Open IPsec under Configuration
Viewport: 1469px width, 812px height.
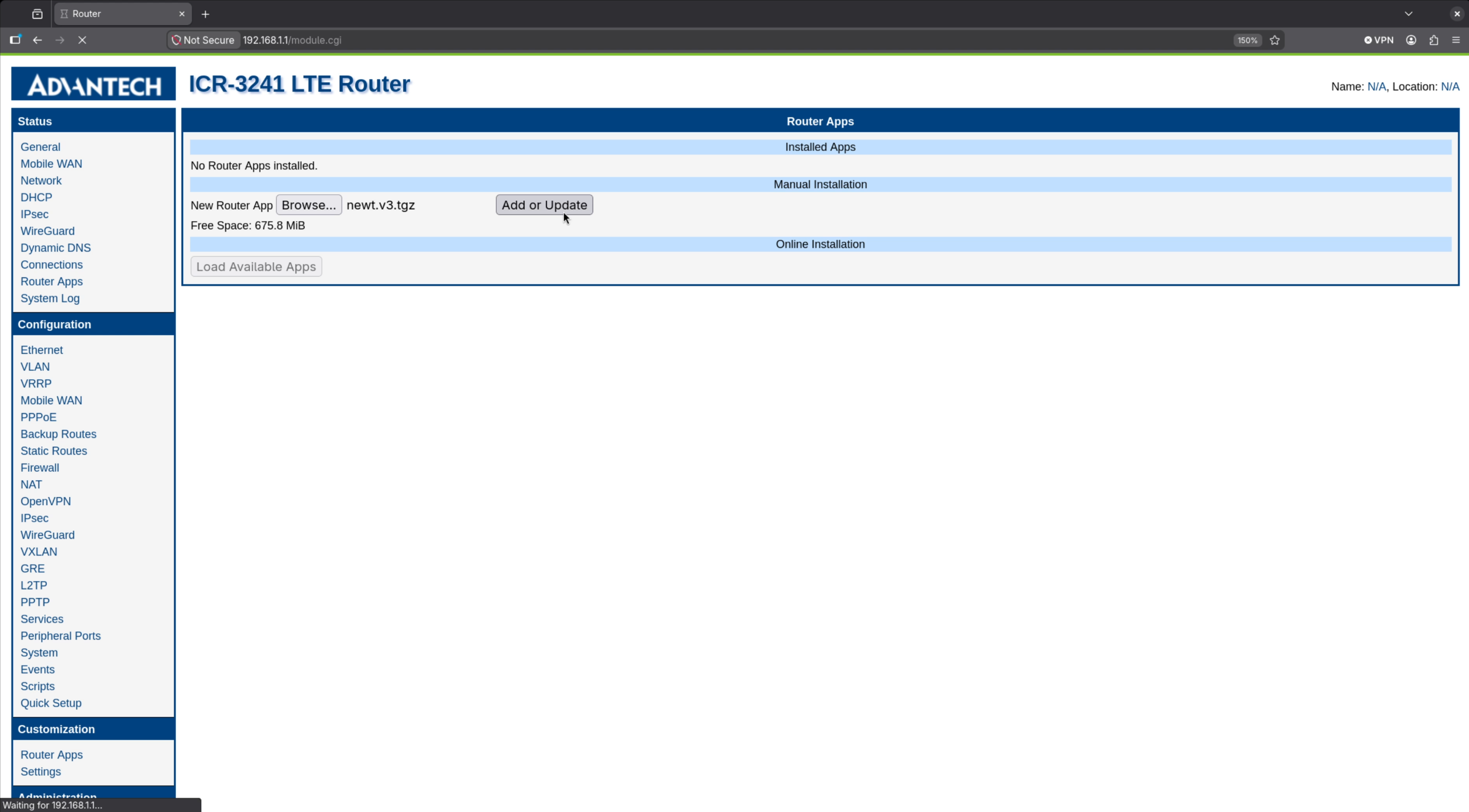[x=34, y=518]
